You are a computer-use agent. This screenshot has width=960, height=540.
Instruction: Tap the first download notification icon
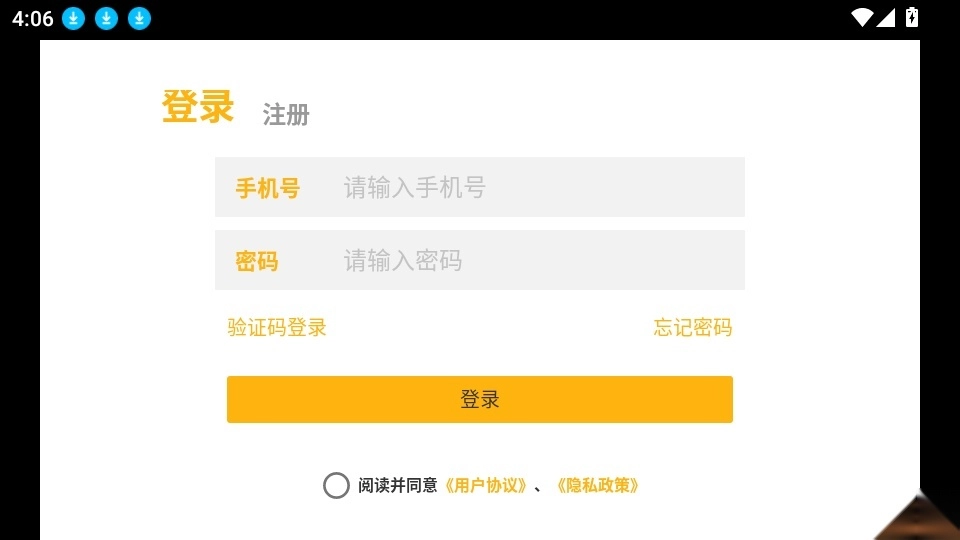point(73,18)
